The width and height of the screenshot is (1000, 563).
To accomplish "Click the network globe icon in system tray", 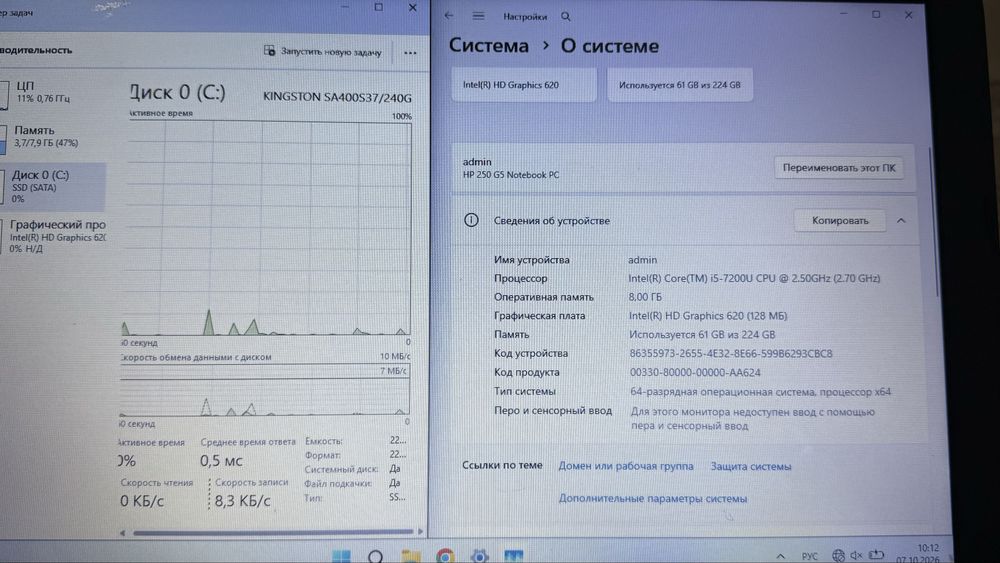I will coord(838,555).
